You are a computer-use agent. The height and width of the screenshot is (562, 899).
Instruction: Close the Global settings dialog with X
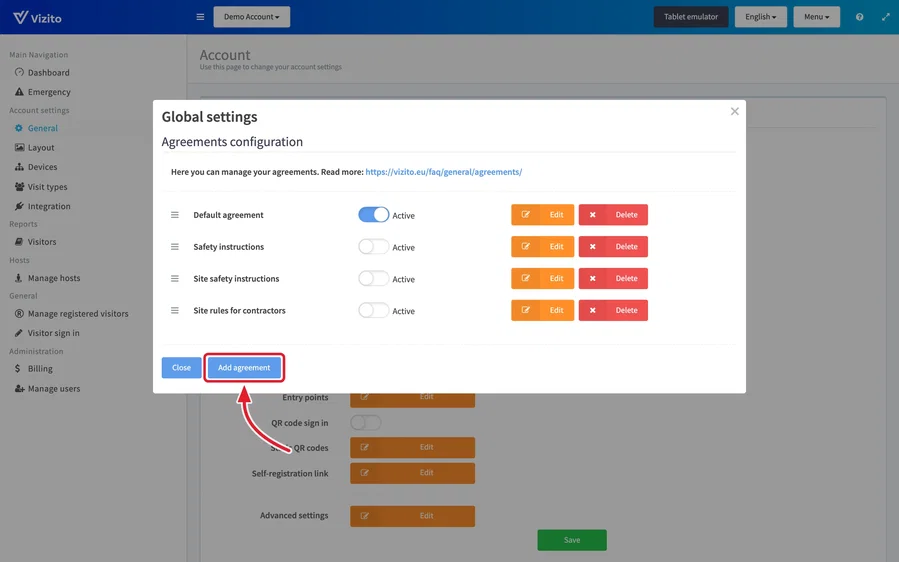[x=734, y=111]
